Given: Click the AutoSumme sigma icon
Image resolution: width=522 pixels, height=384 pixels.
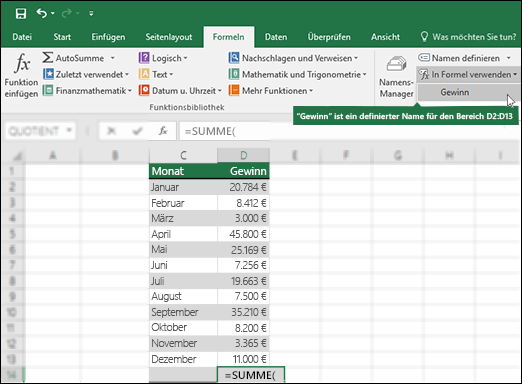Looking at the screenshot, I should pos(48,58).
